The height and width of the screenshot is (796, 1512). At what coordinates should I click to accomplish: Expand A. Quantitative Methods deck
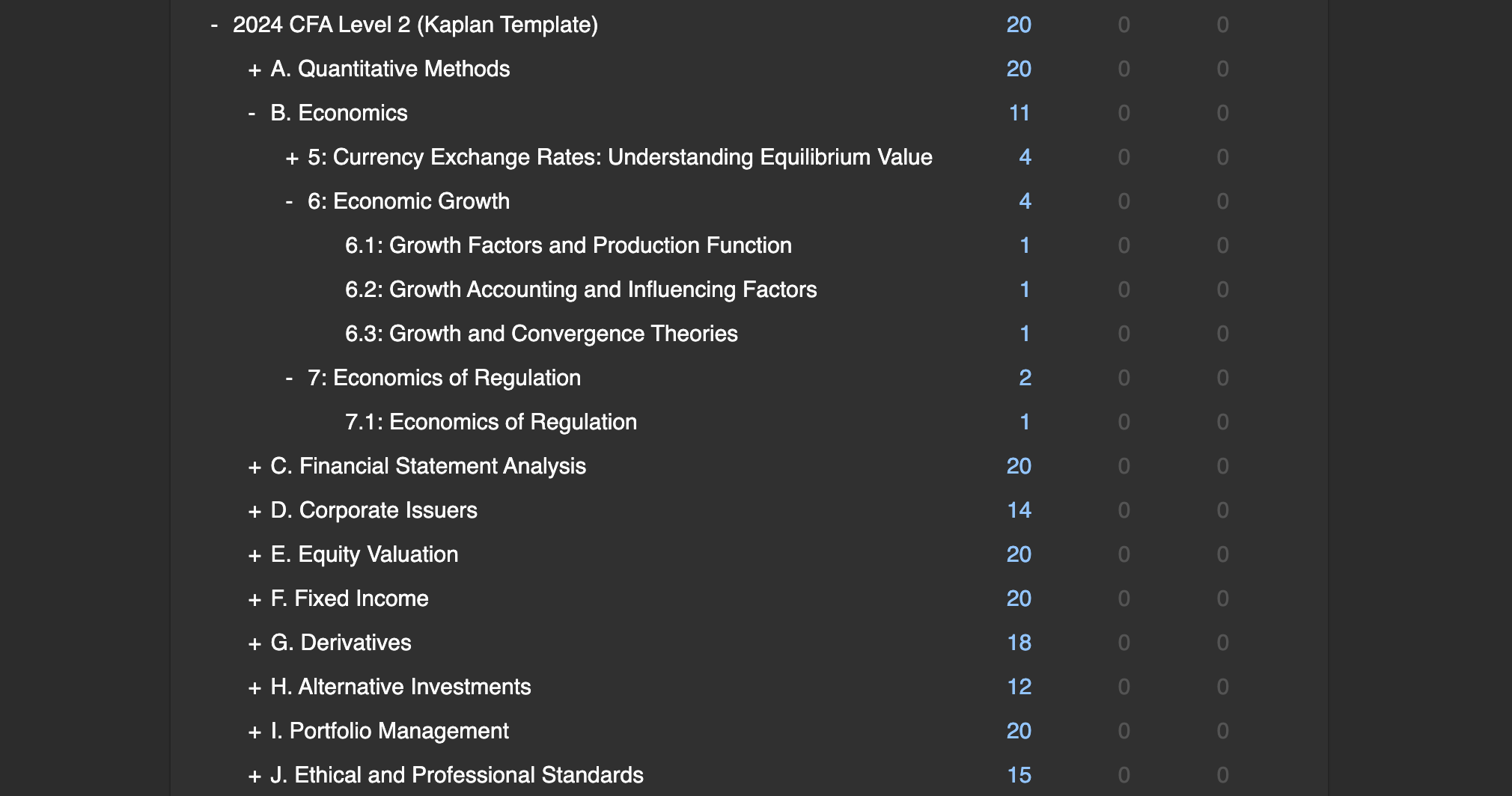point(254,70)
